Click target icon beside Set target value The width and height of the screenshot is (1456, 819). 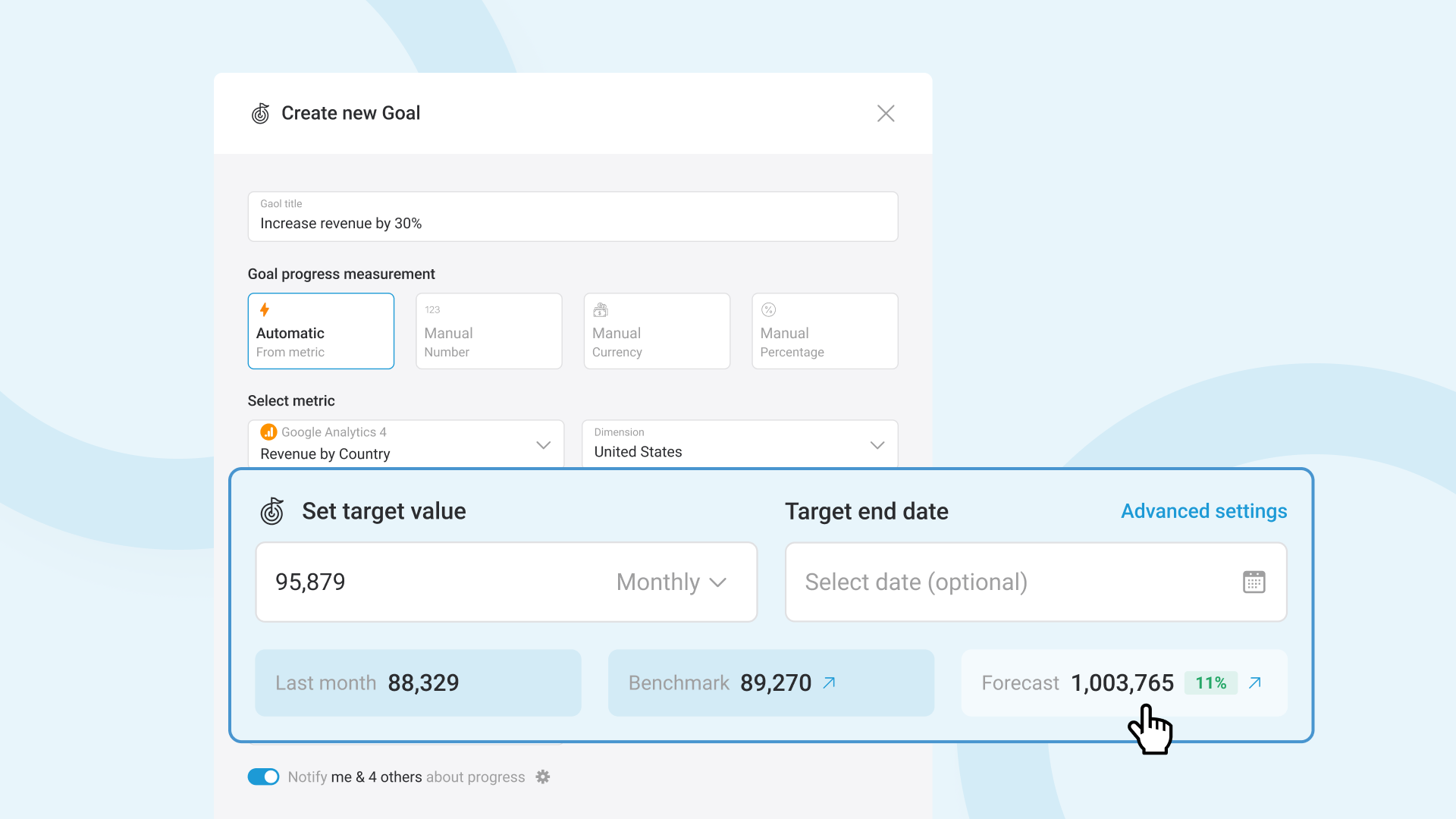(x=272, y=511)
